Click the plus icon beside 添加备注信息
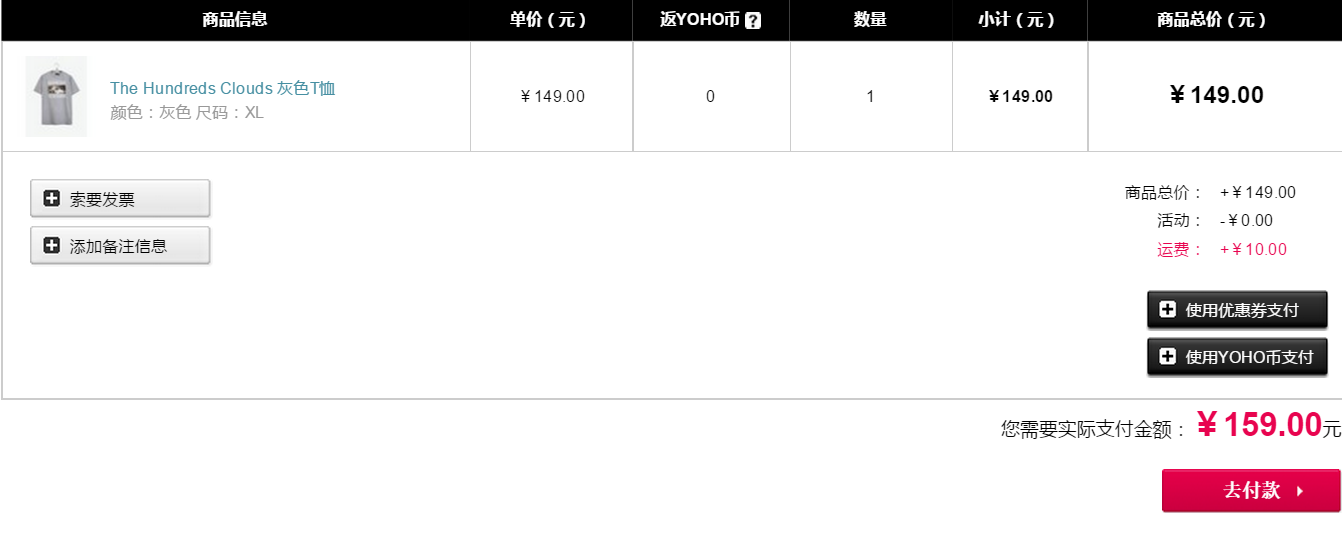1342x544 pixels. tap(52, 245)
